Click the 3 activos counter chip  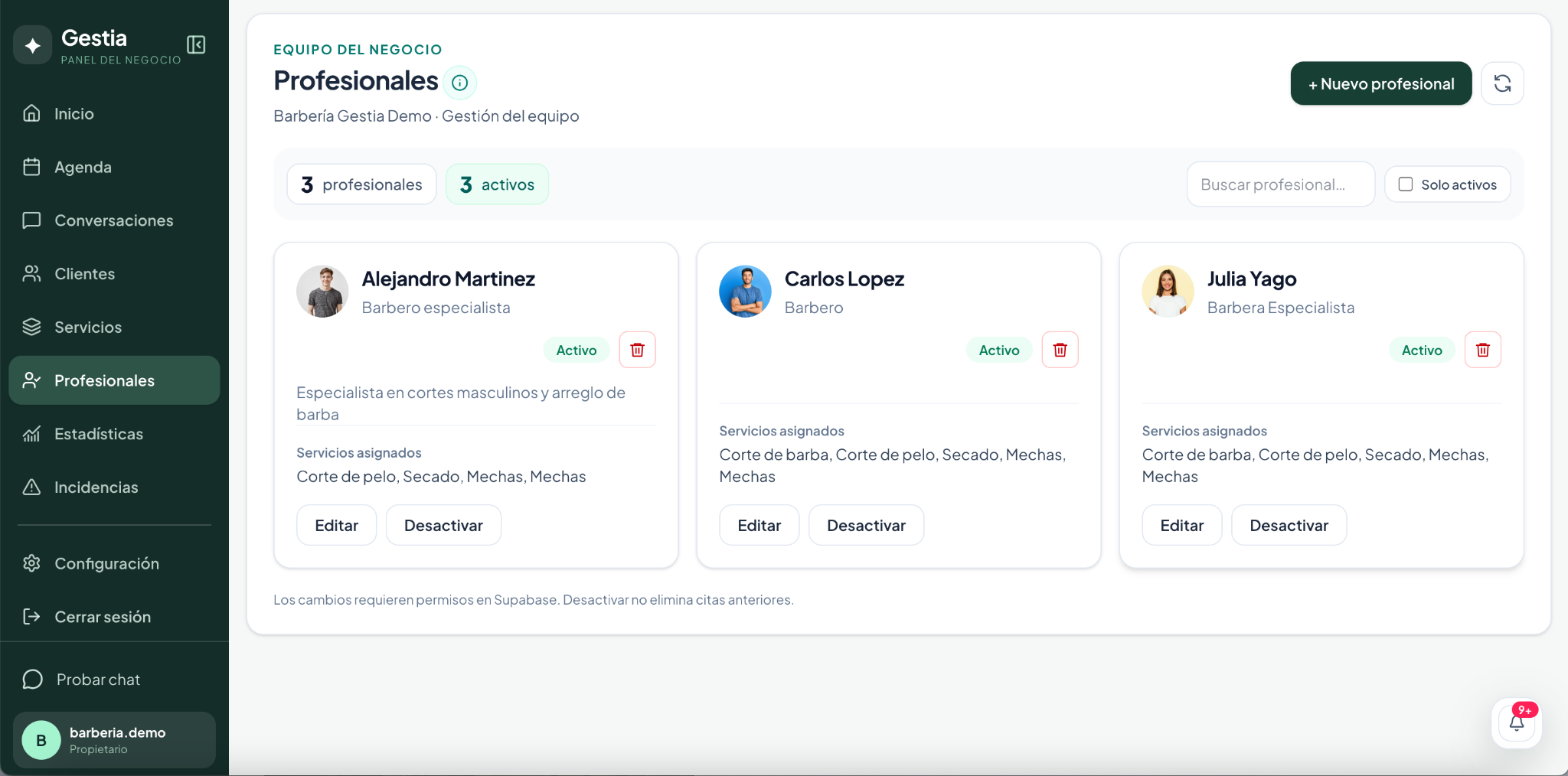click(497, 184)
